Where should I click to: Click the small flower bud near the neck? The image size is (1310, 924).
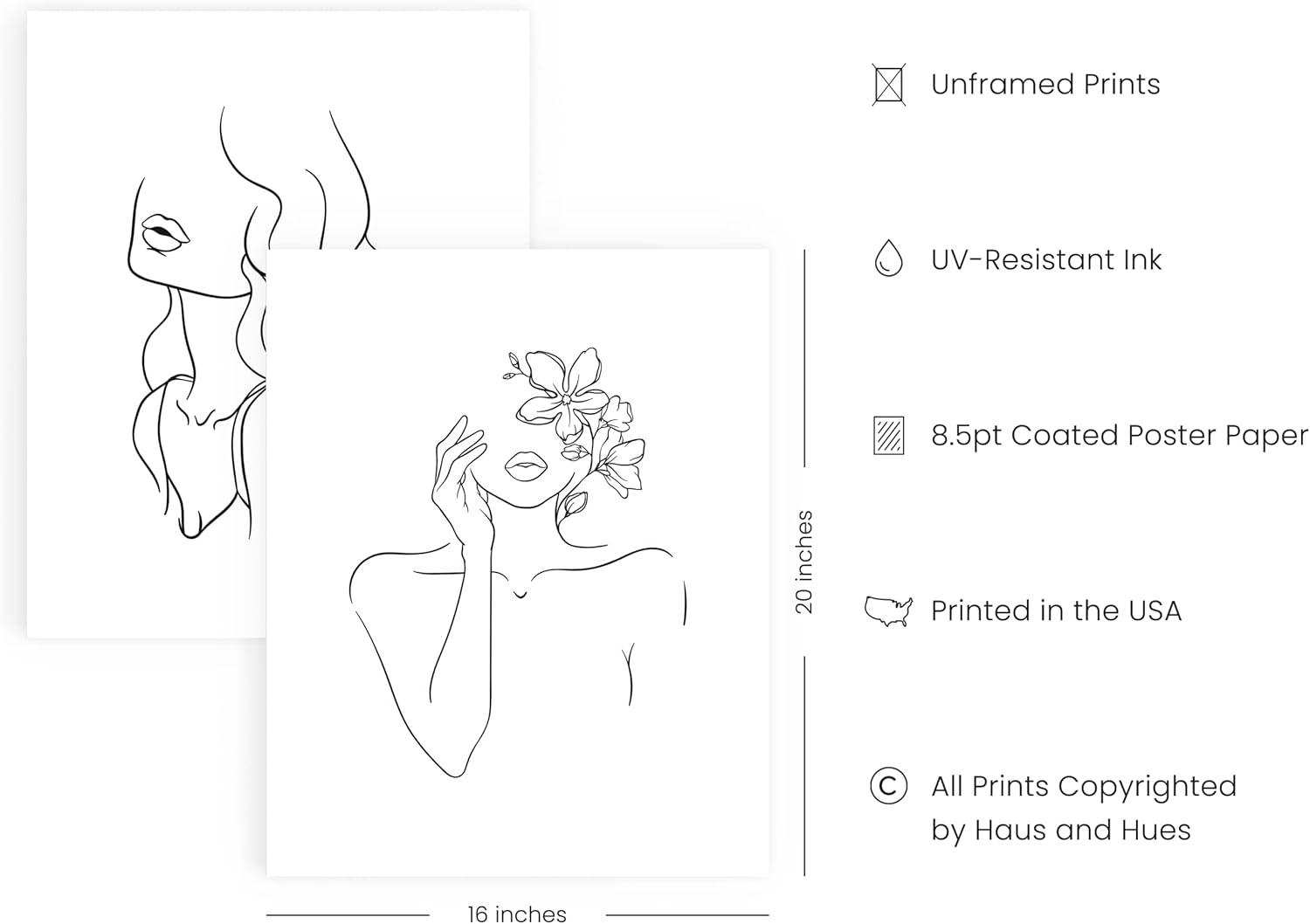point(575,503)
